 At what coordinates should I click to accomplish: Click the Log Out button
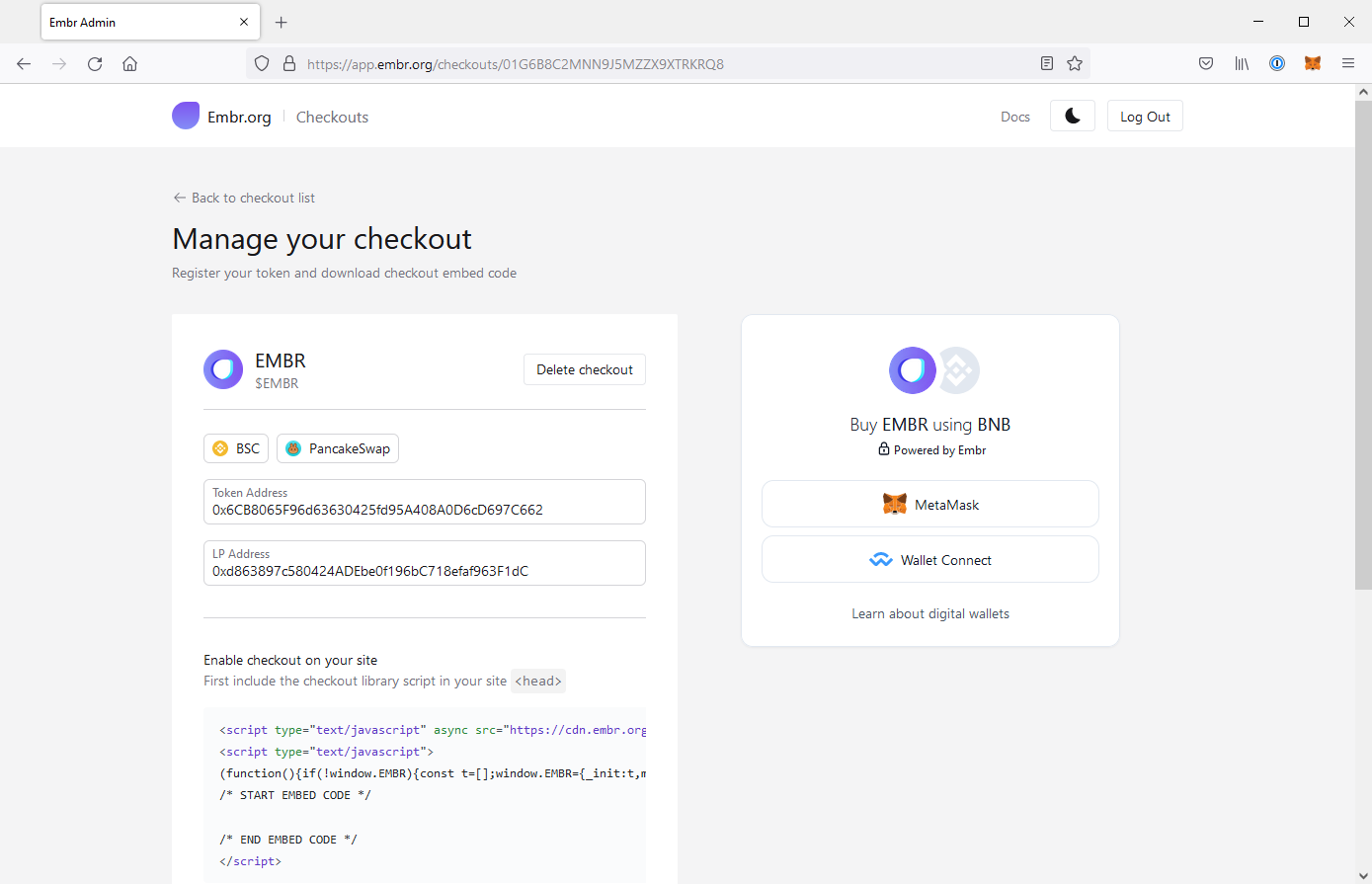(1145, 116)
